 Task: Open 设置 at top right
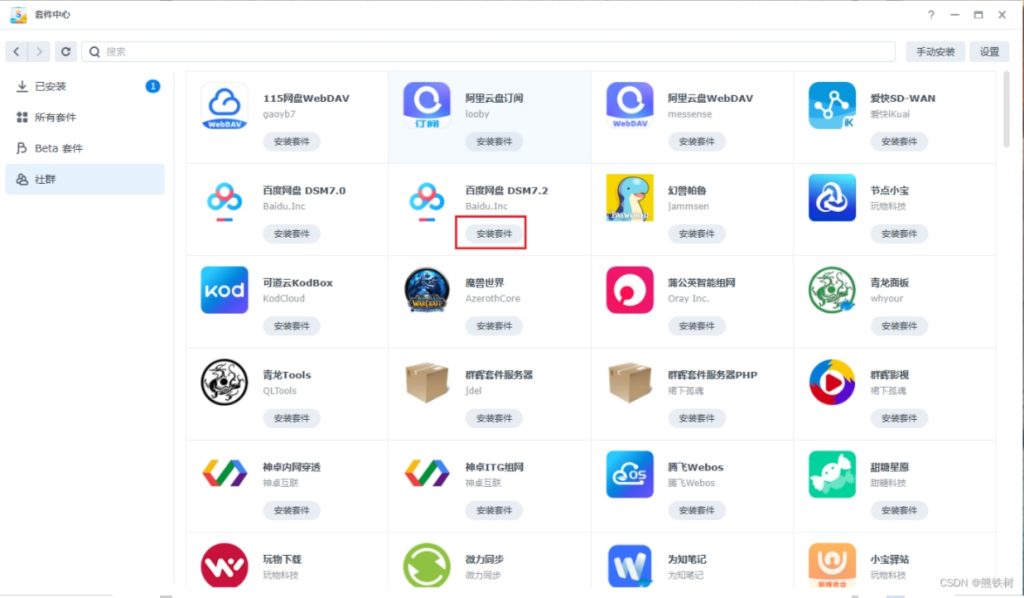tap(989, 52)
